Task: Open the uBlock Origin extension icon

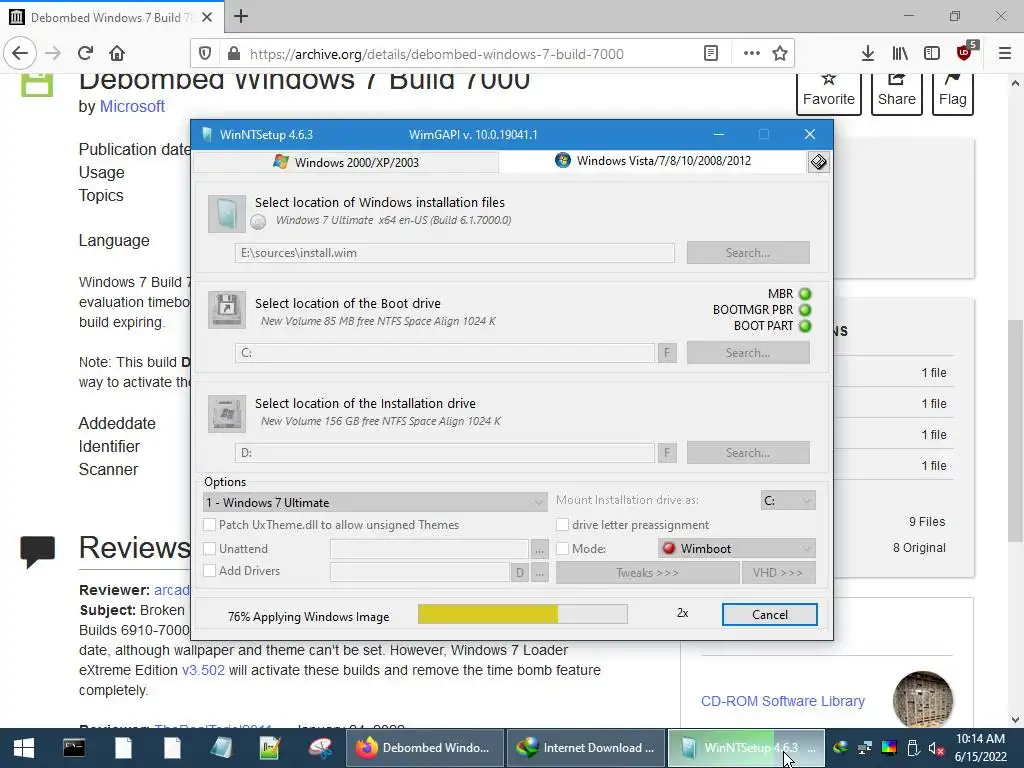Action: (x=965, y=52)
